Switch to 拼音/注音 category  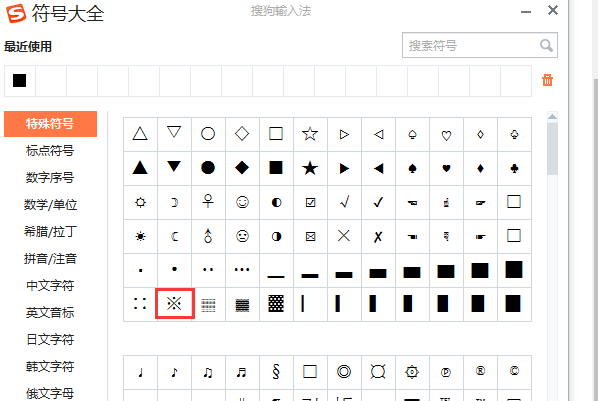pos(50,259)
